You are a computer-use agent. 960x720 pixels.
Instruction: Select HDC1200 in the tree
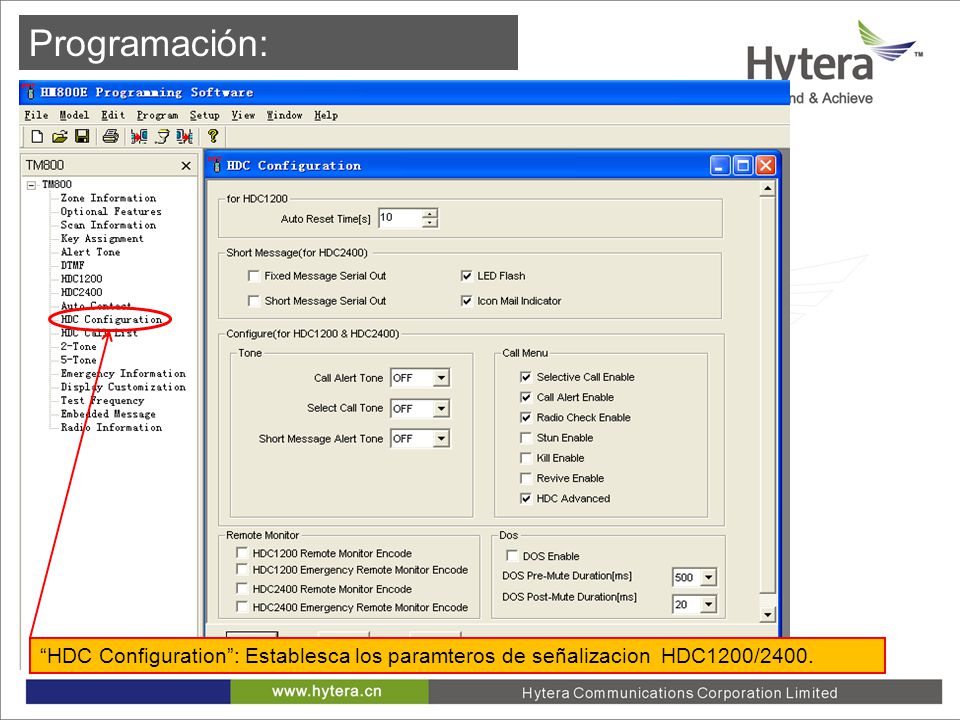(81, 279)
